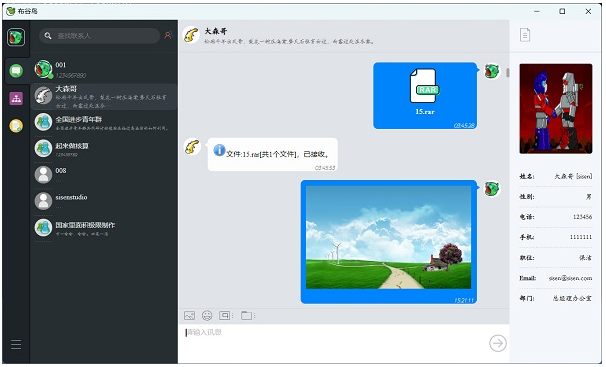Click the 大森哥 avatar in chat header

[x=191, y=35]
